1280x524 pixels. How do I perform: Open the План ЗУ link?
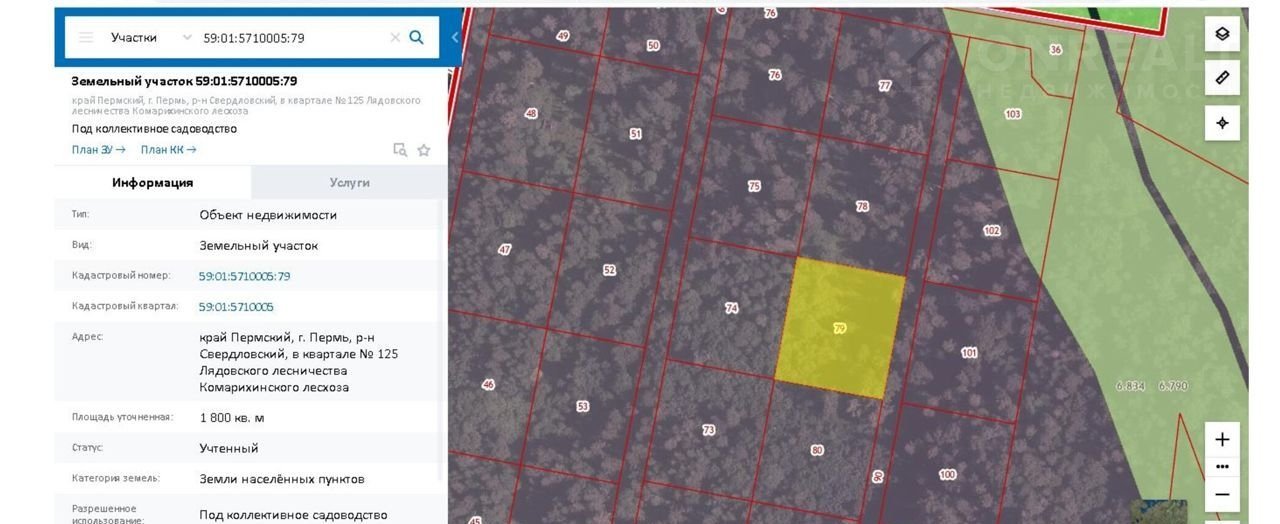coord(98,150)
